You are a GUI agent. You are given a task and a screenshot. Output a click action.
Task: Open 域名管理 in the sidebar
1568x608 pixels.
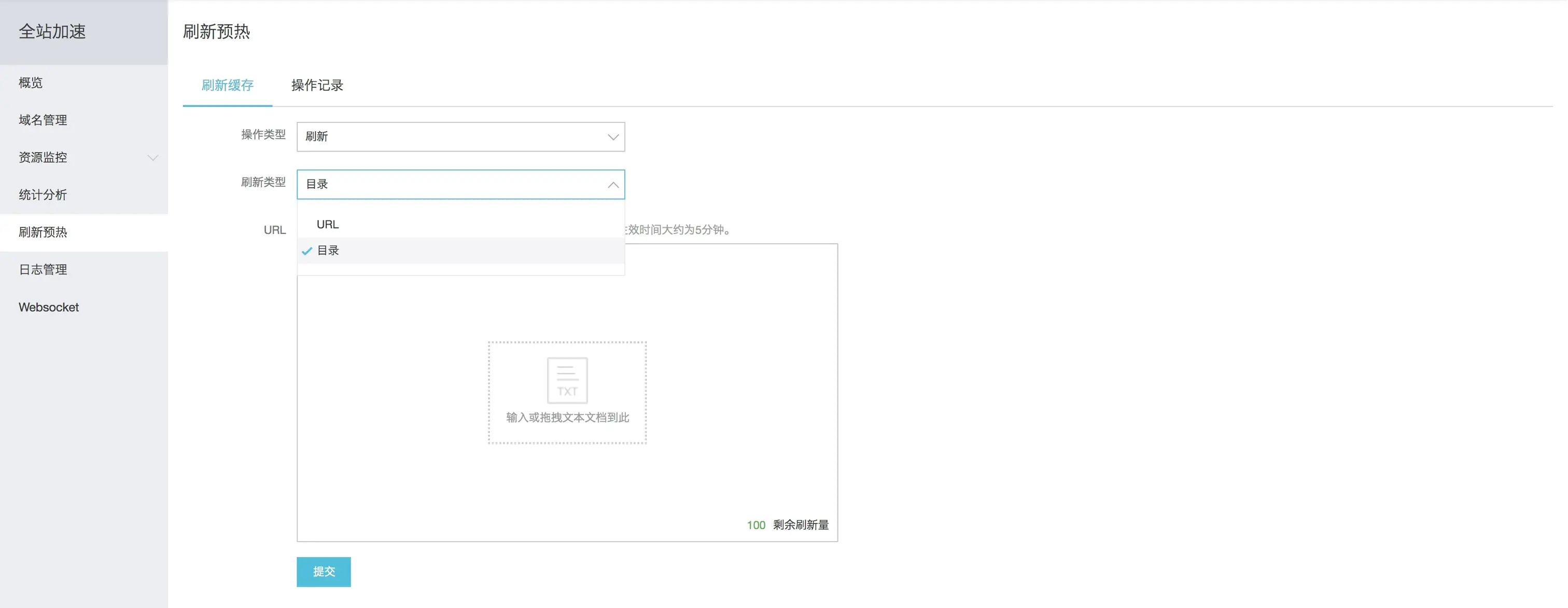pyautogui.click(x=43, y=120)
